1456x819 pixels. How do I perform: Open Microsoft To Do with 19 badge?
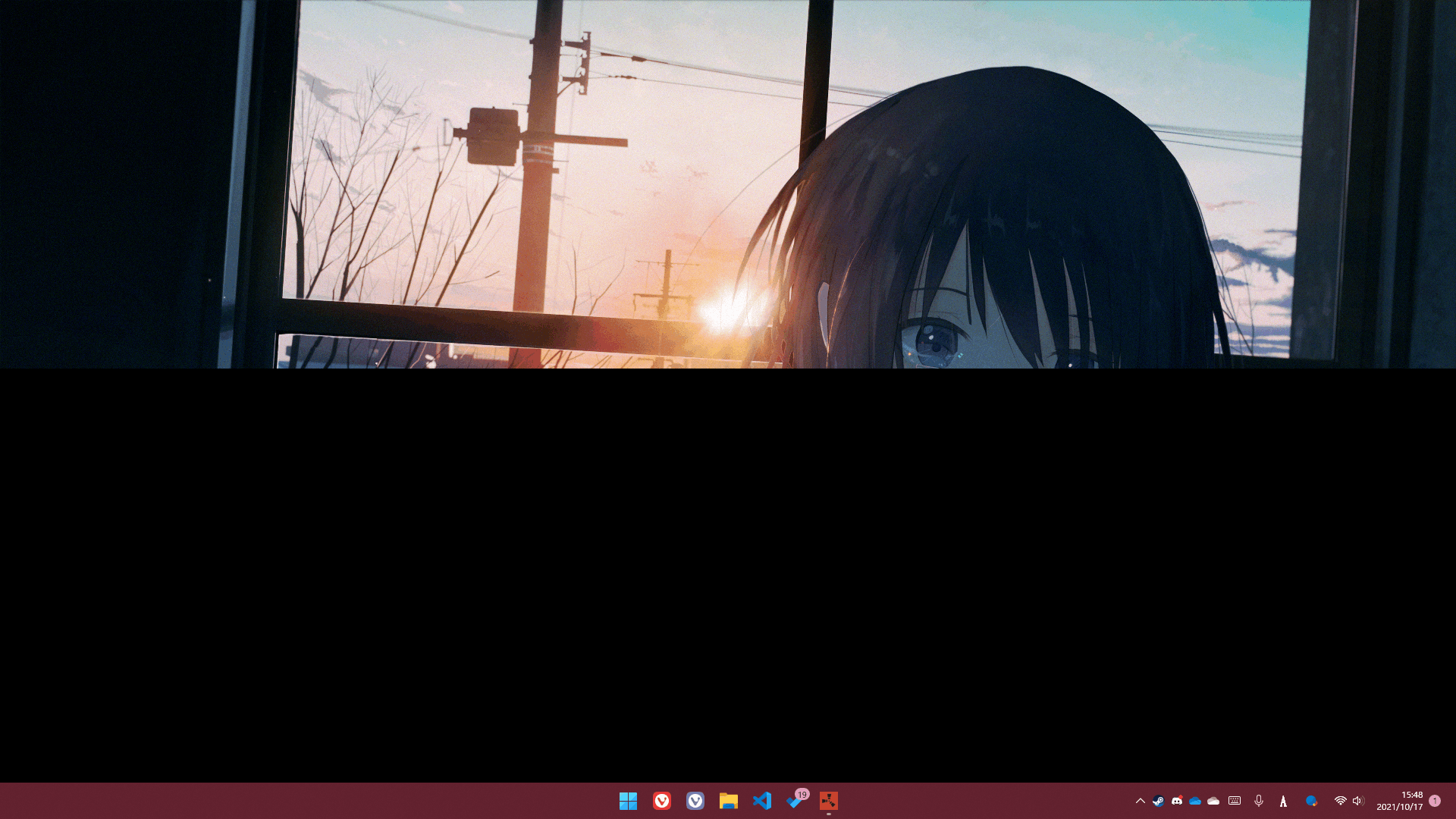pos(796,800)
